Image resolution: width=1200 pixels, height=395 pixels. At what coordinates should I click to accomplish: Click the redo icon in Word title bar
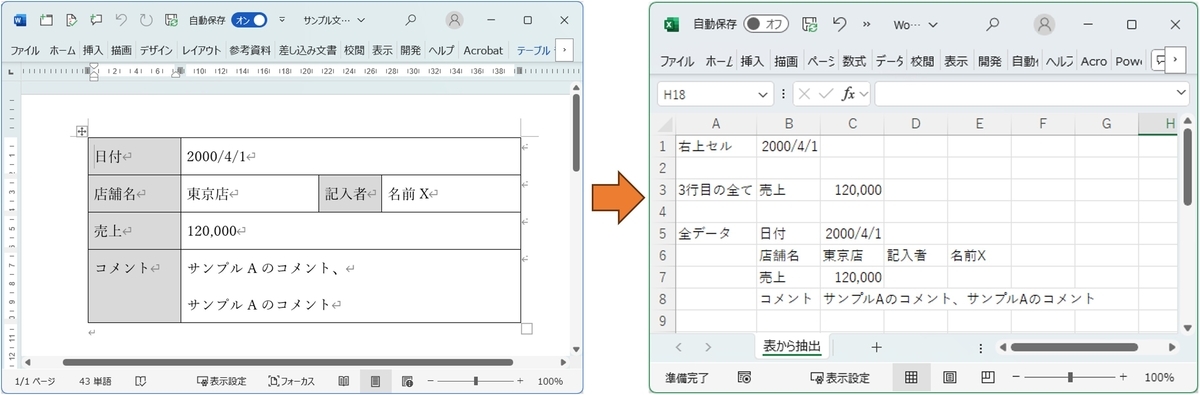click(146, 20)
